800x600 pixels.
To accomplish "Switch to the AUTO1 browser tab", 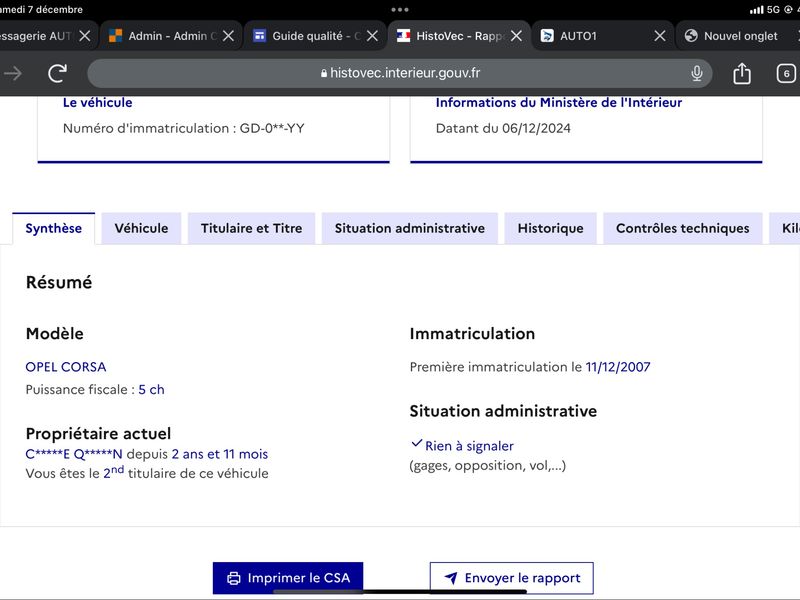I will coord(602,36).
